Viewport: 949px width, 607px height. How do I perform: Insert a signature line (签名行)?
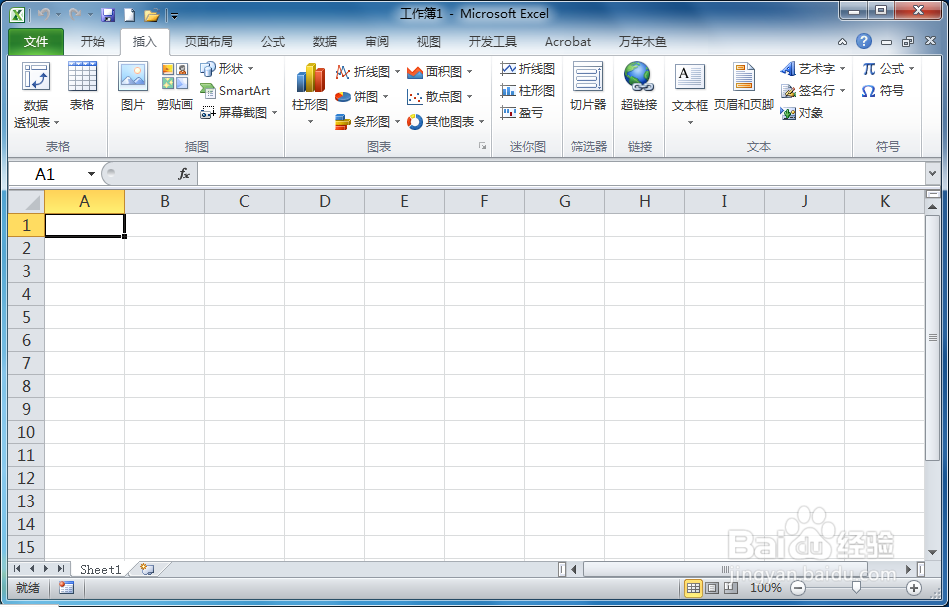point(813,91)
